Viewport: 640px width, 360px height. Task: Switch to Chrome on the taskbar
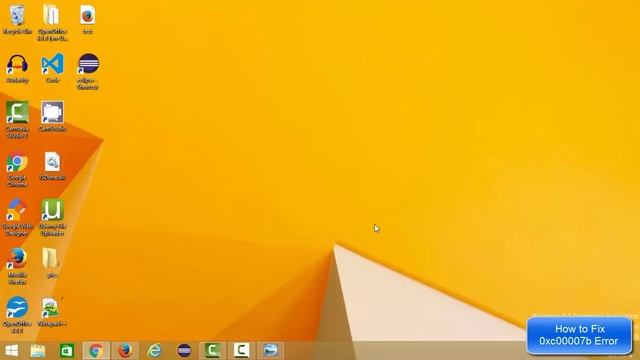[x=96, y=351]
